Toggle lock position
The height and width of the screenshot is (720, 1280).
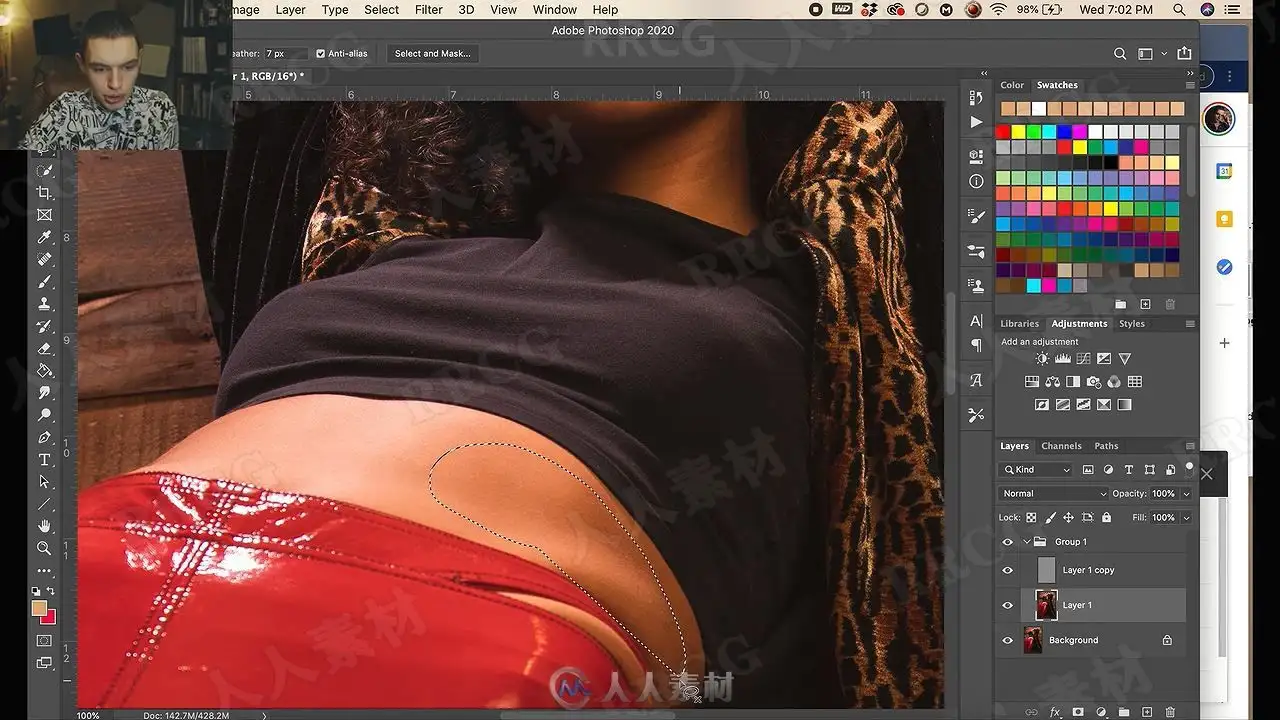point(1068,518)
